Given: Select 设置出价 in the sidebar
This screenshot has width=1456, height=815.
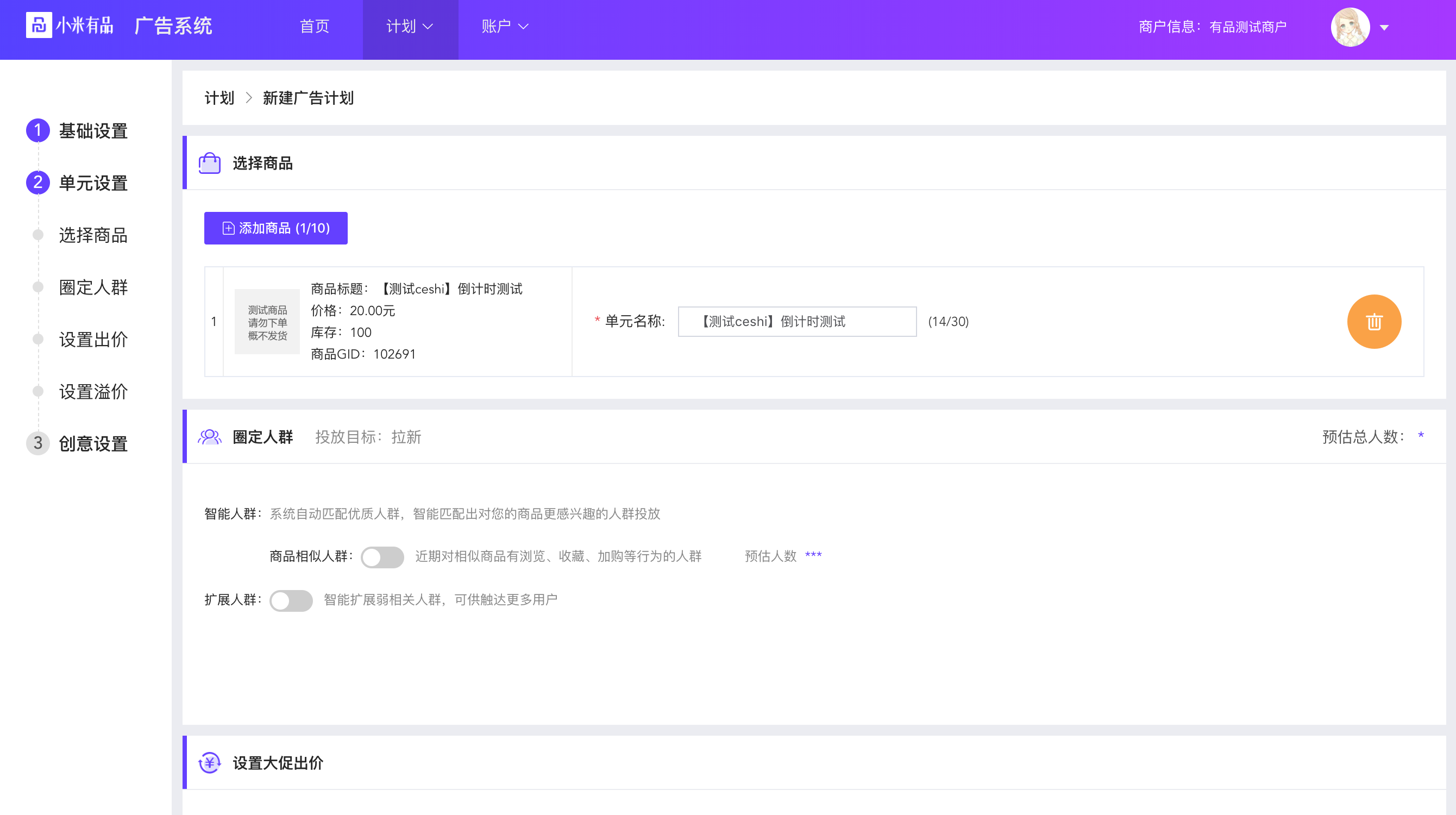Looking at the screenshot, I should (93, 340).
